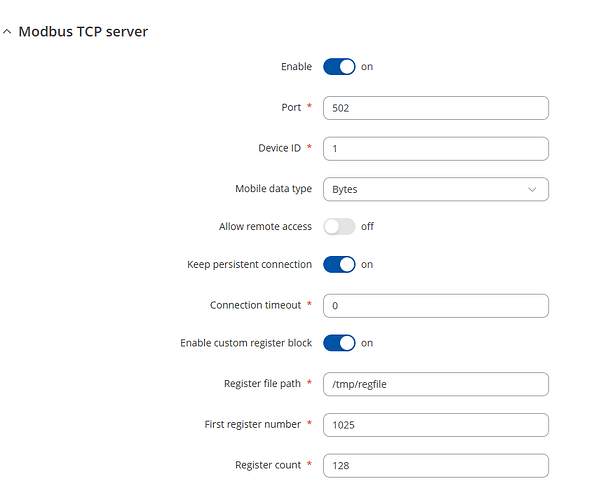Toggle Keep persistent connection off
Image resolution: width=607 pixels, height=500 pixels.
(x=339, y=265)
